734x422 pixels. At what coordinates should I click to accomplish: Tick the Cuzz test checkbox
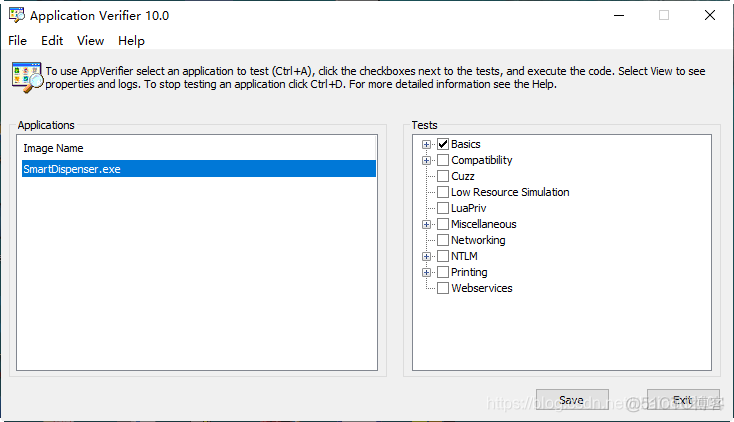pyautogui.click(x=443, y=176)
